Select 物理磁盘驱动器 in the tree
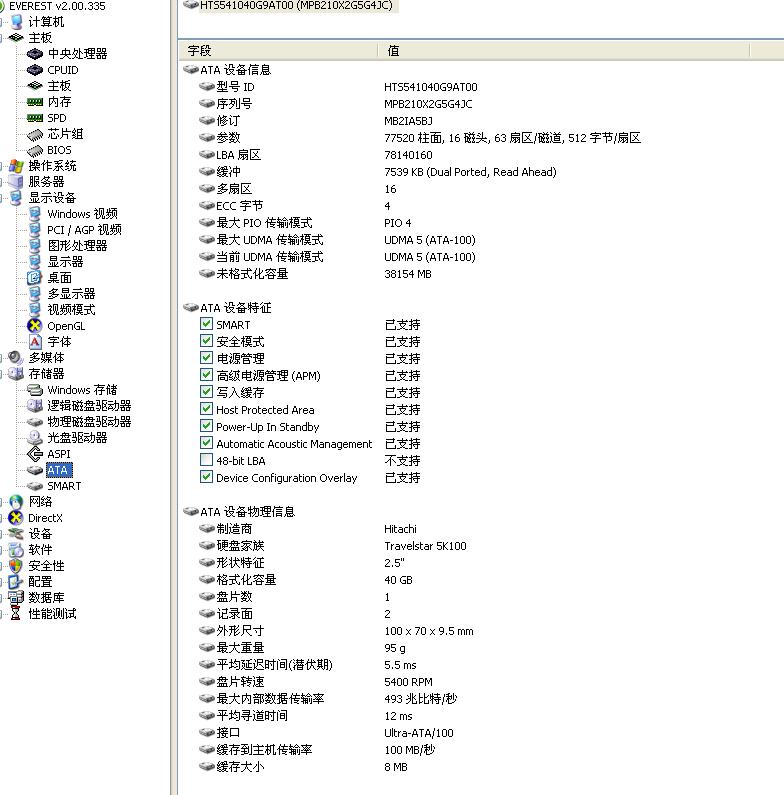Image resolution: width=784 pixels, height=795 pixels. click(89, 422)
